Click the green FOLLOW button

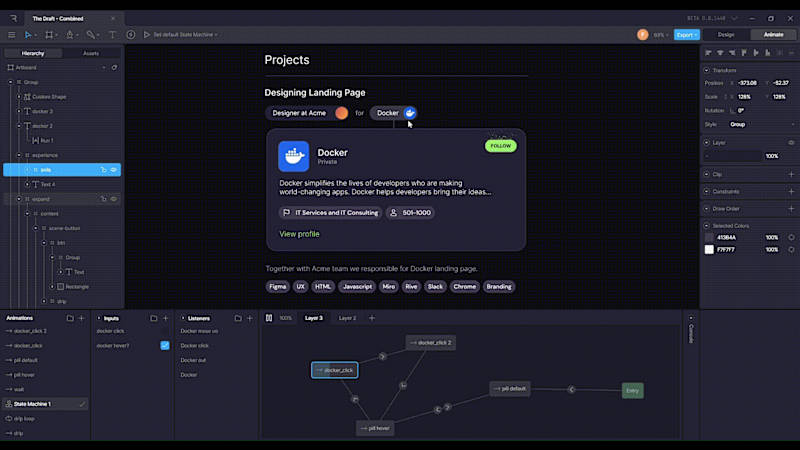point(501,146)
